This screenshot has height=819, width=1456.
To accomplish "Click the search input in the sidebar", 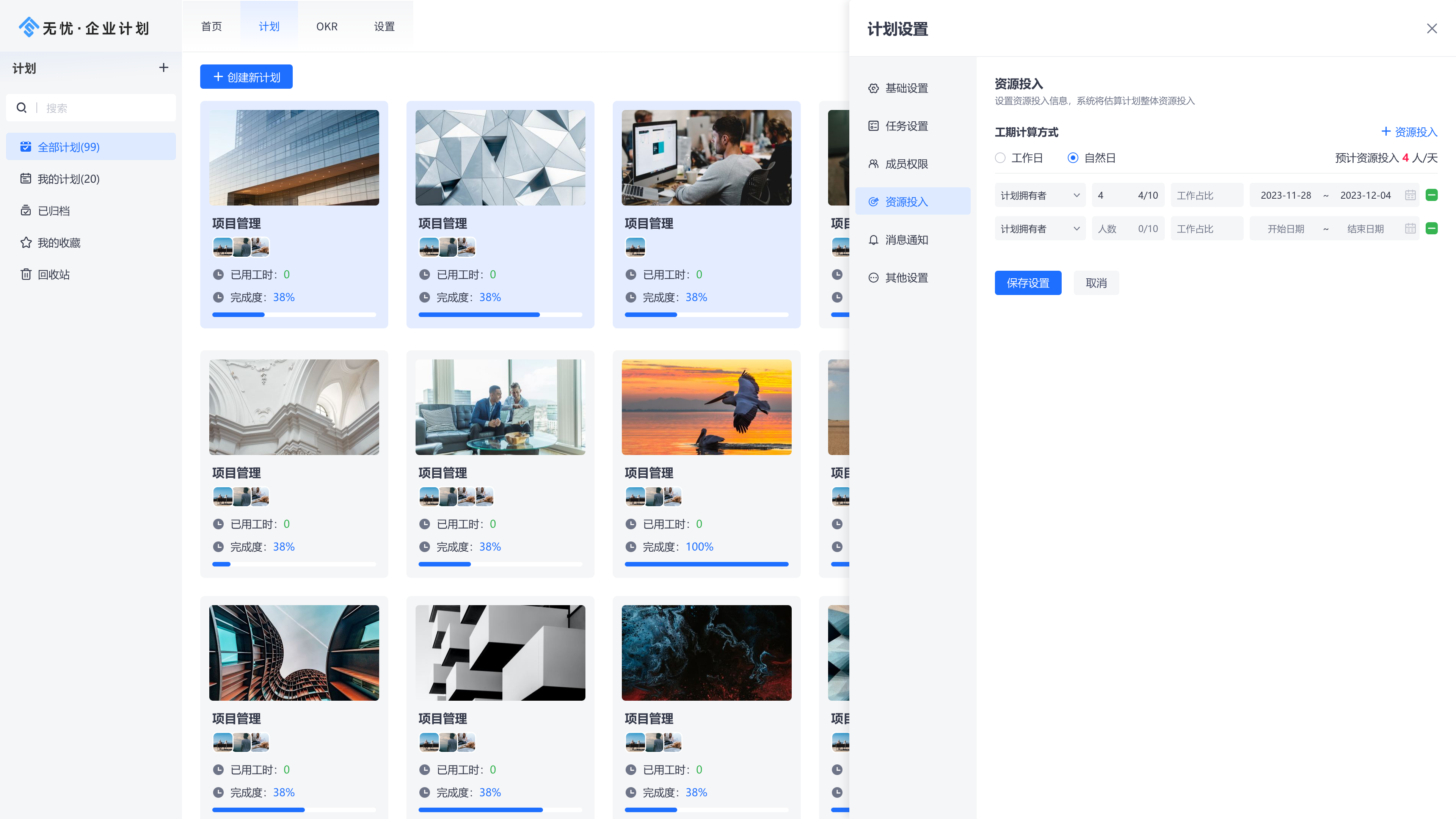I will coord(91,107).
